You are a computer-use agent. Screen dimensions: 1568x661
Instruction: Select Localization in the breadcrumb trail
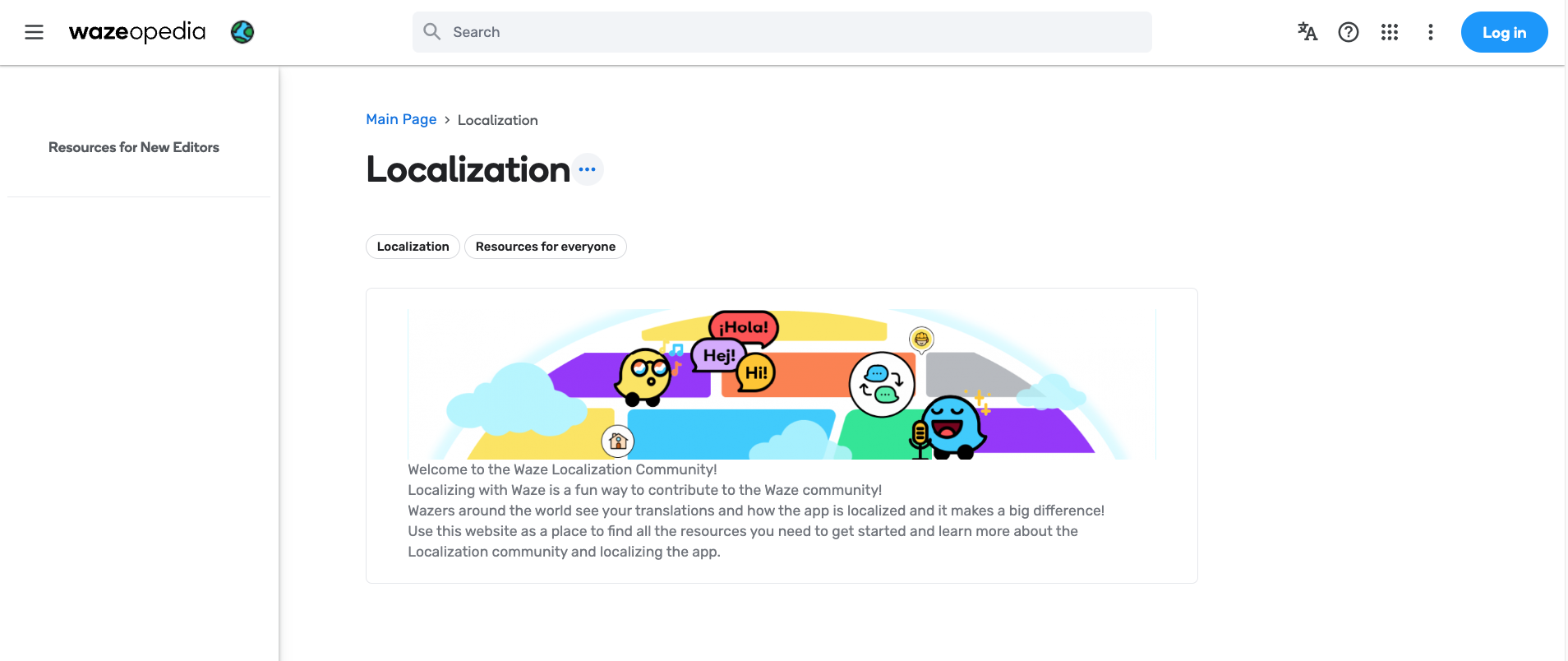pos(497,120)
